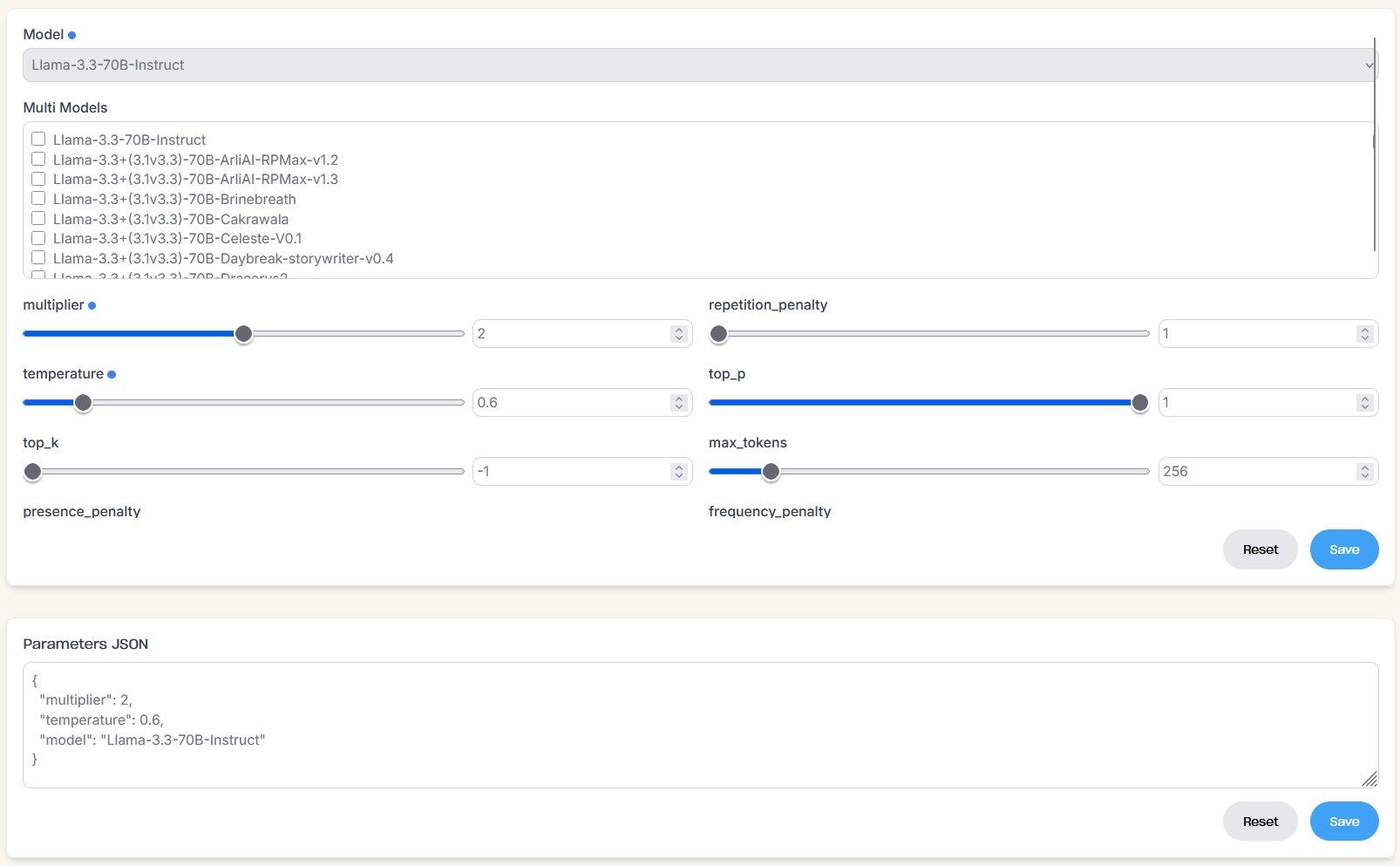Click the top_k slider handle
Screen dimensions: 1400x866
(32, 472)
